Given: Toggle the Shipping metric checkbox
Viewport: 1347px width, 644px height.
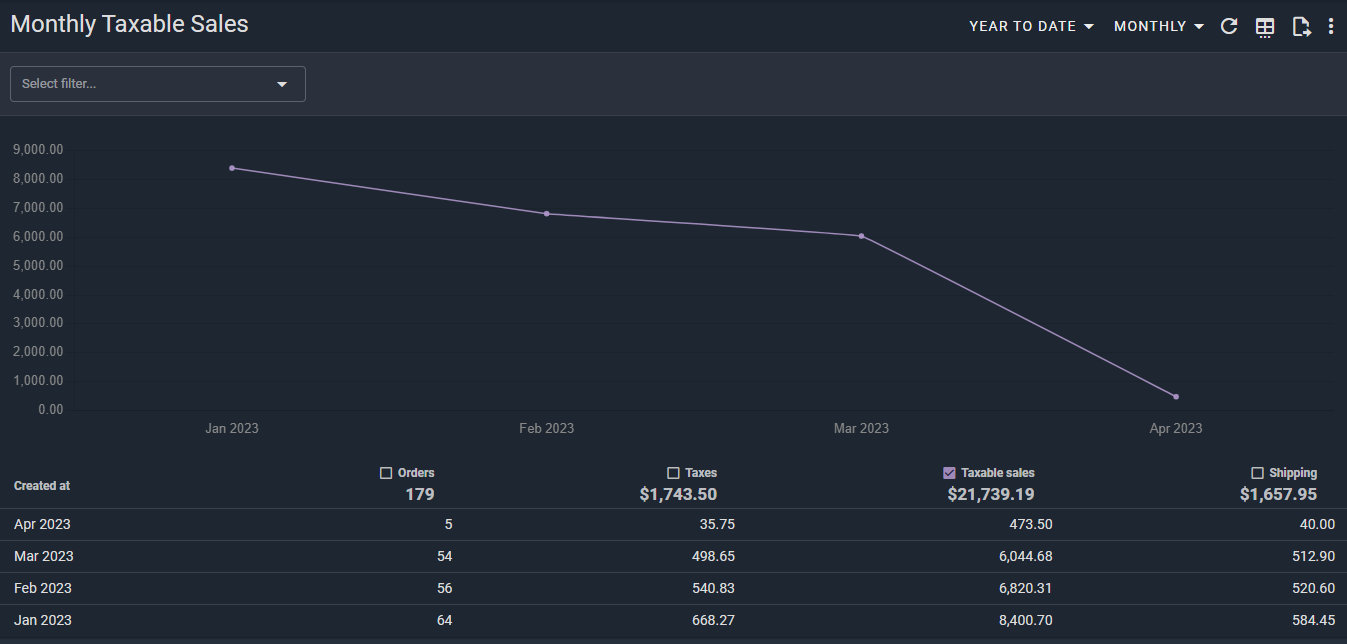Looking at the screenshot, I should coord(1258,473).
